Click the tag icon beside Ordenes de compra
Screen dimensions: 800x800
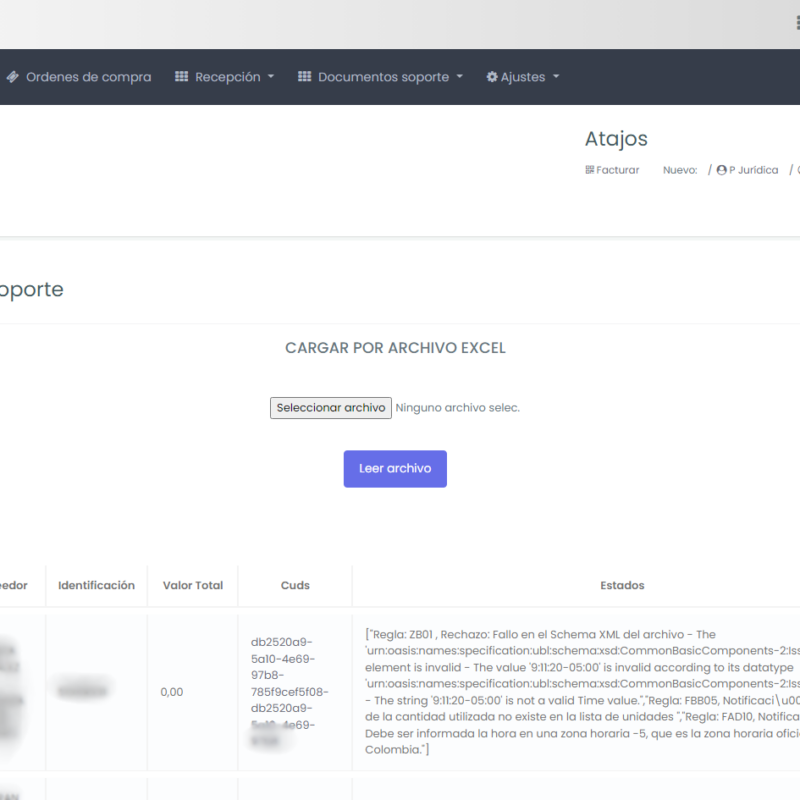click(12, 77)
